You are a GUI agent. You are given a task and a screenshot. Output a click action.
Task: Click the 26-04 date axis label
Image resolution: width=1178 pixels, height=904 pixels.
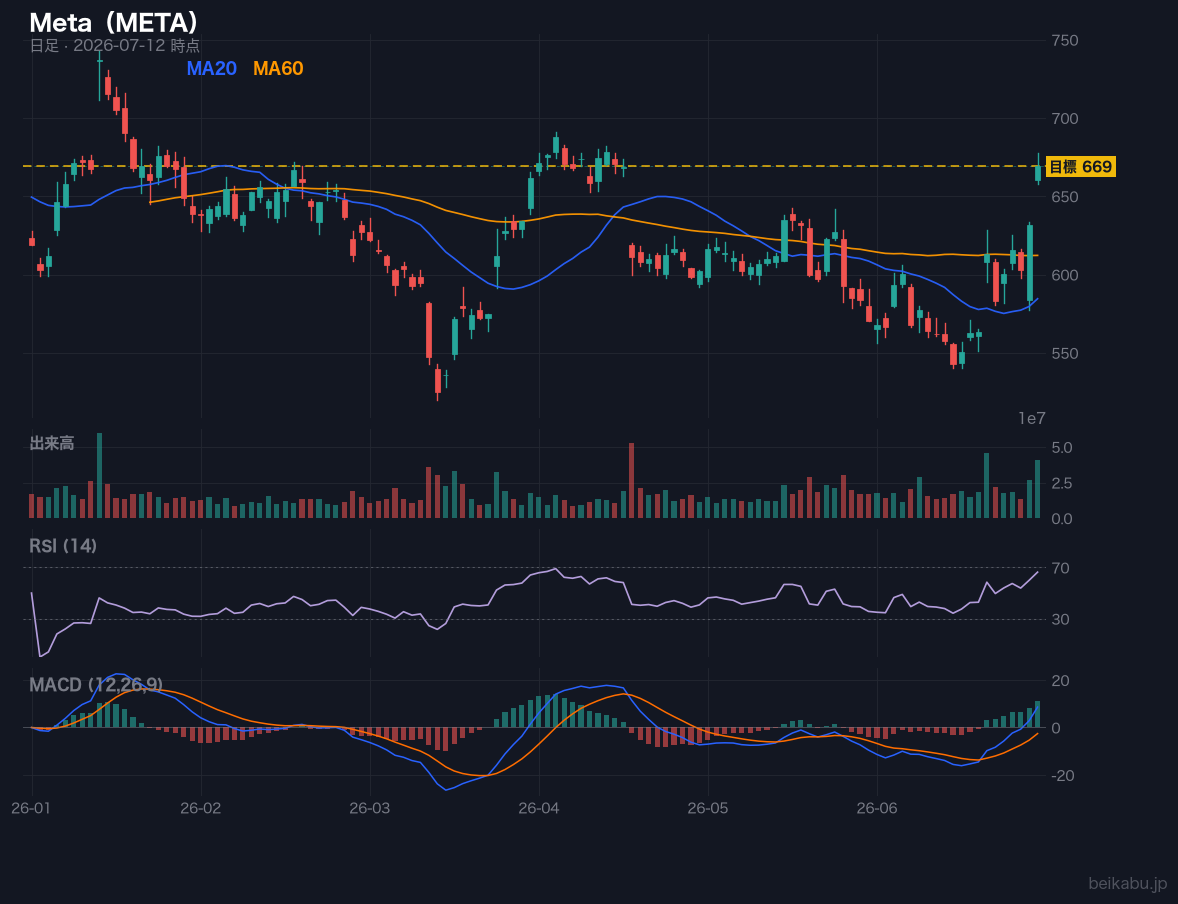(x=539, y=809)
